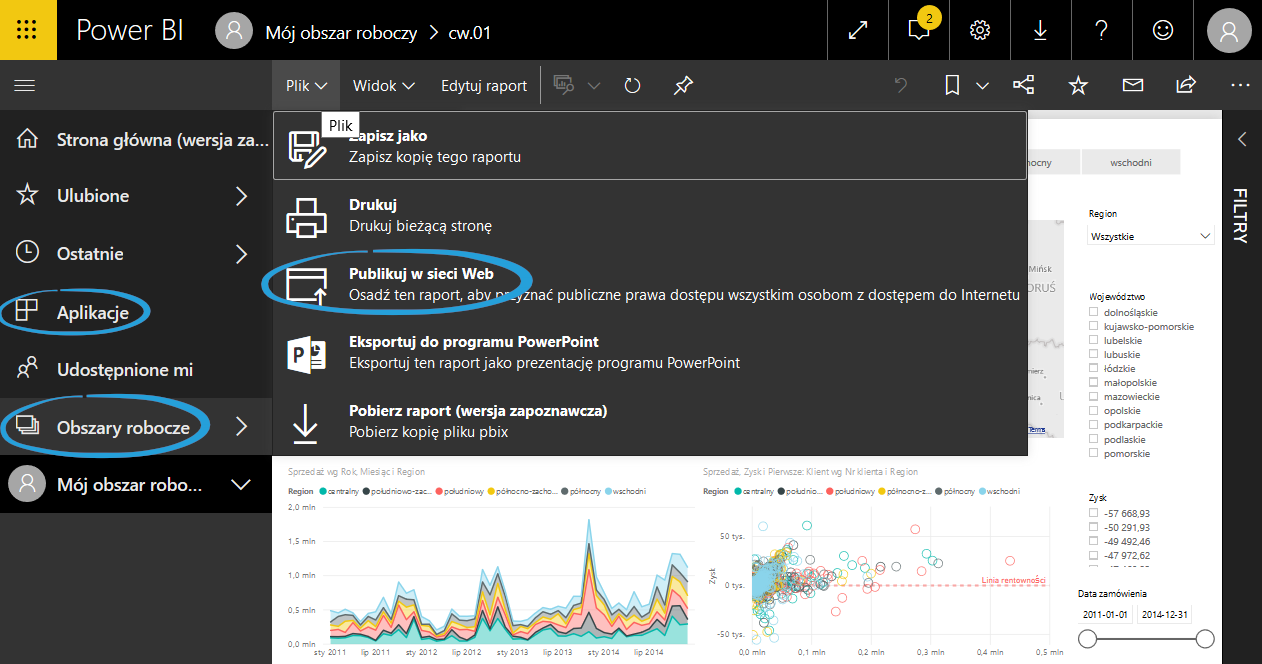Enter full screen mode with arrows icon

857,30
